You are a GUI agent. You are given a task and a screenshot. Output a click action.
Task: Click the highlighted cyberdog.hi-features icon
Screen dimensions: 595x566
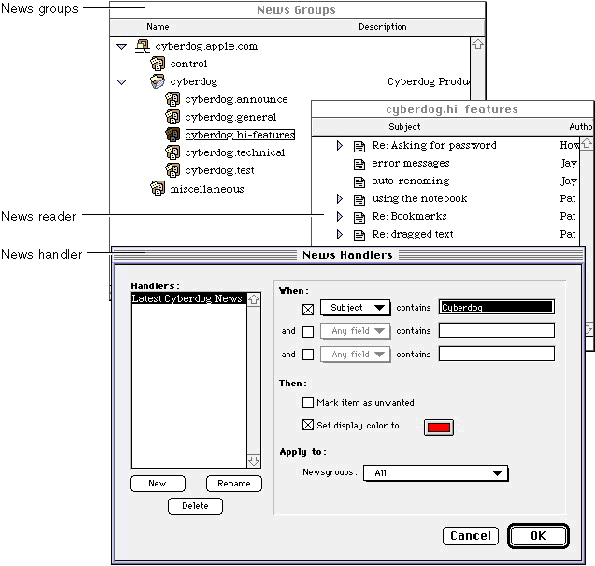tap(173, 134)
